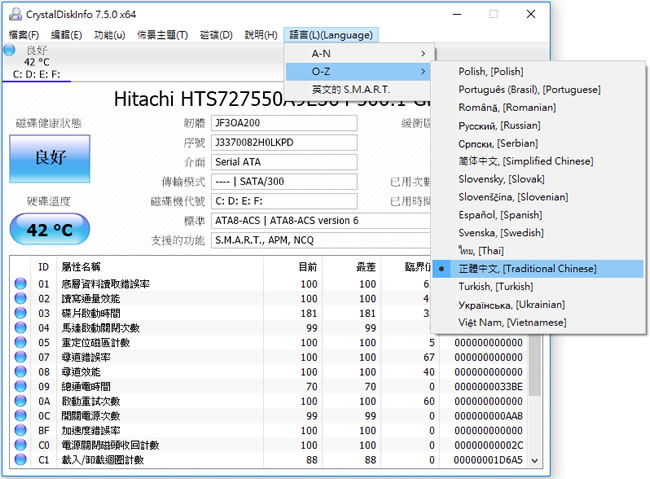Open the 功能(u) menu

click(x=109, y=35)
